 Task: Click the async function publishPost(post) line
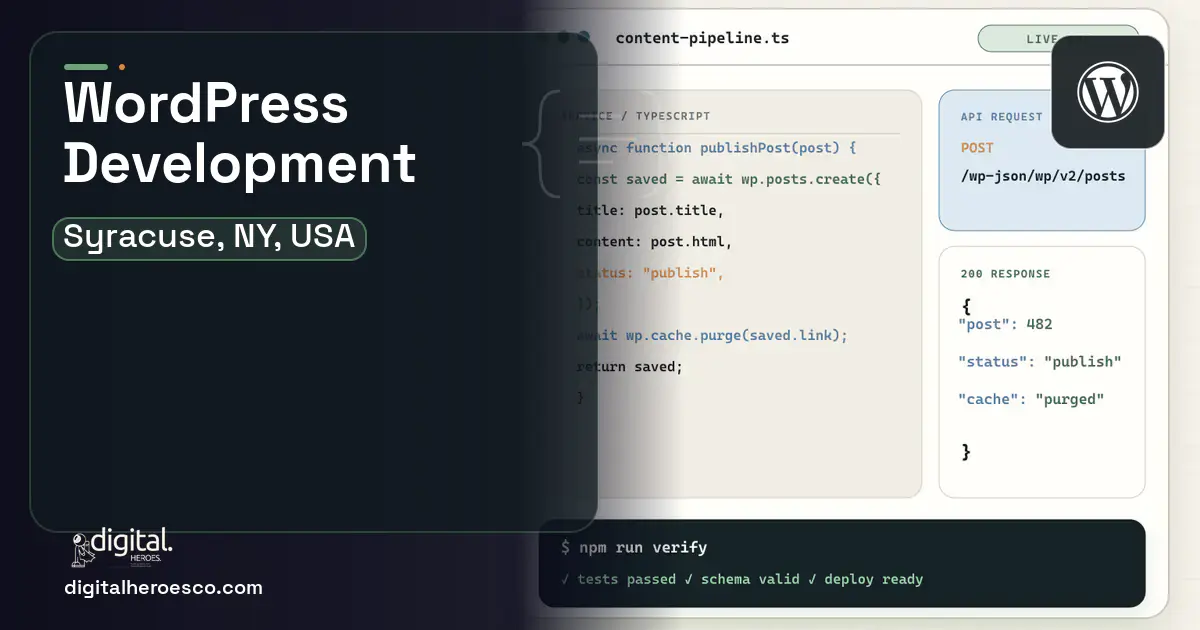[x=716, y=148]
